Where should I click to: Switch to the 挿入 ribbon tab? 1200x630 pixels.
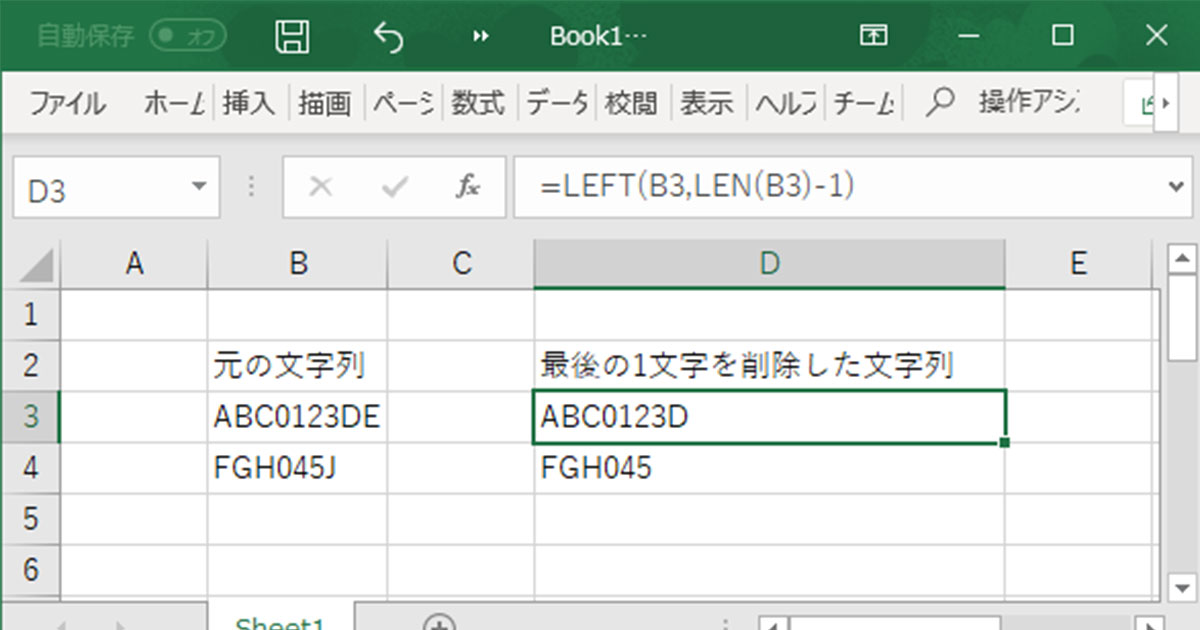(x=248, y=102)
